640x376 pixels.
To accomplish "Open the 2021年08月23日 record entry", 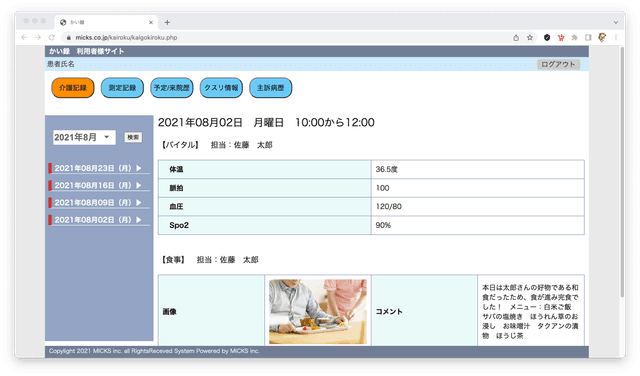I will [98, 168].
